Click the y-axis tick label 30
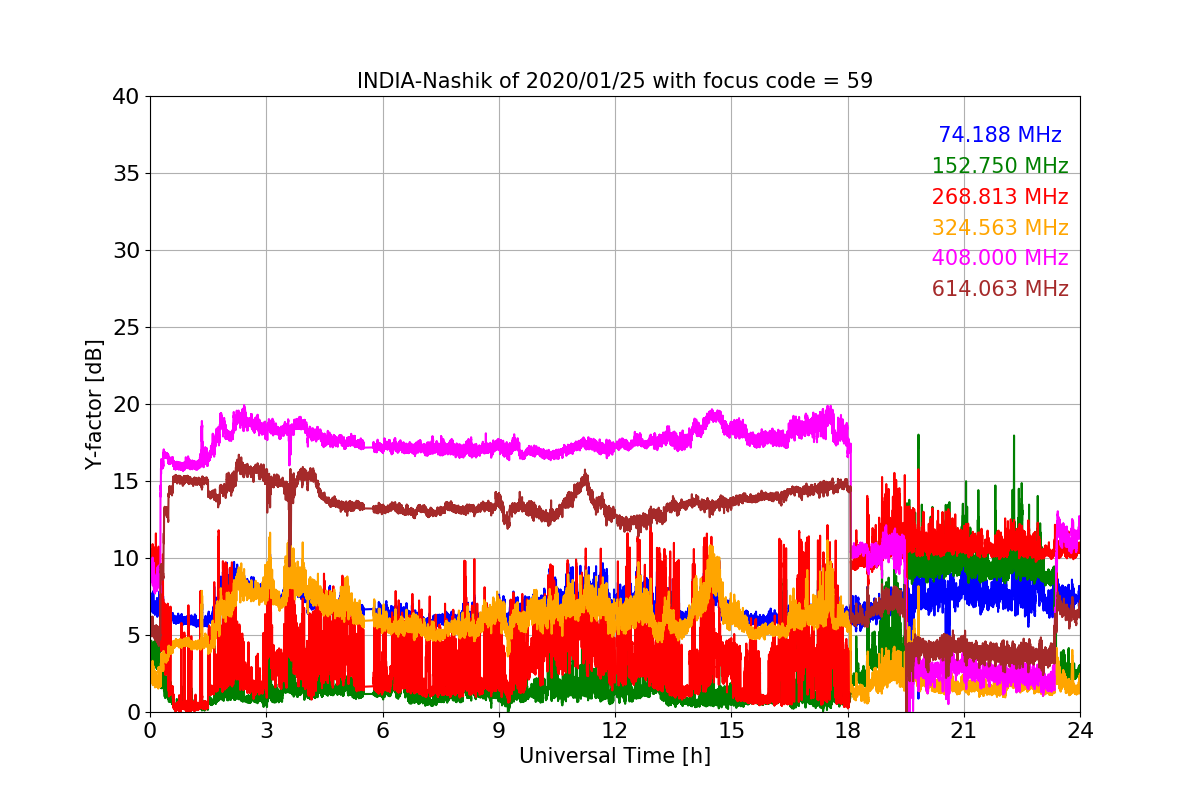1200x800 pixels. click(126, 251)
